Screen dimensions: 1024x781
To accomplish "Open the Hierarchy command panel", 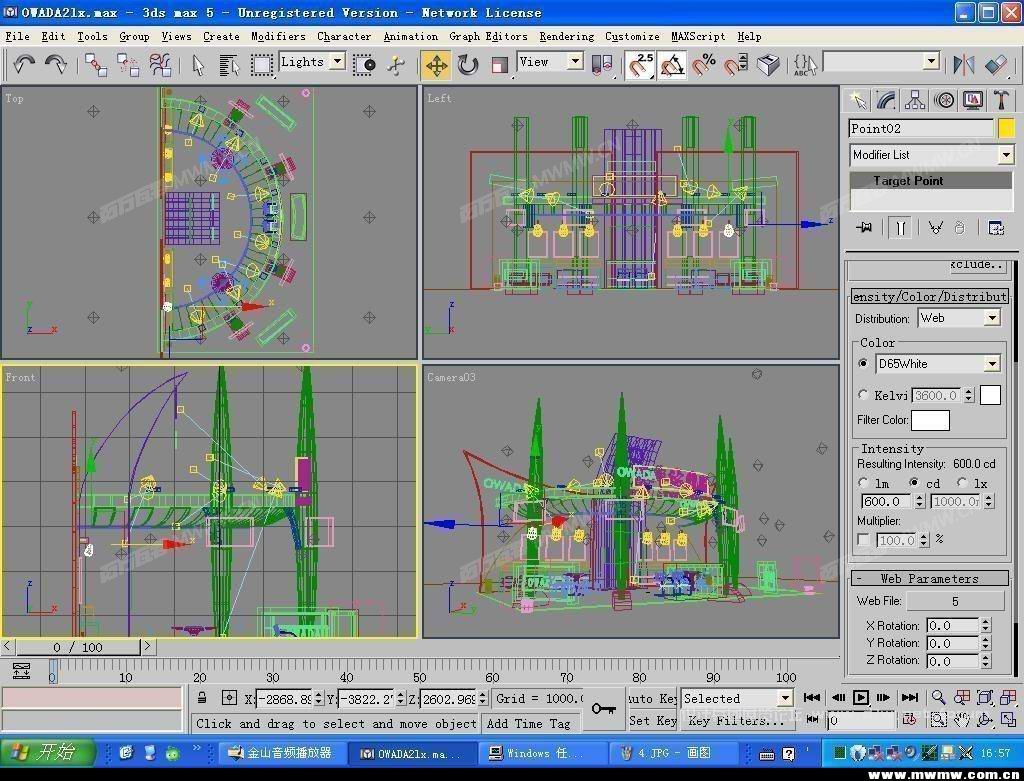I will coord(915,100).
